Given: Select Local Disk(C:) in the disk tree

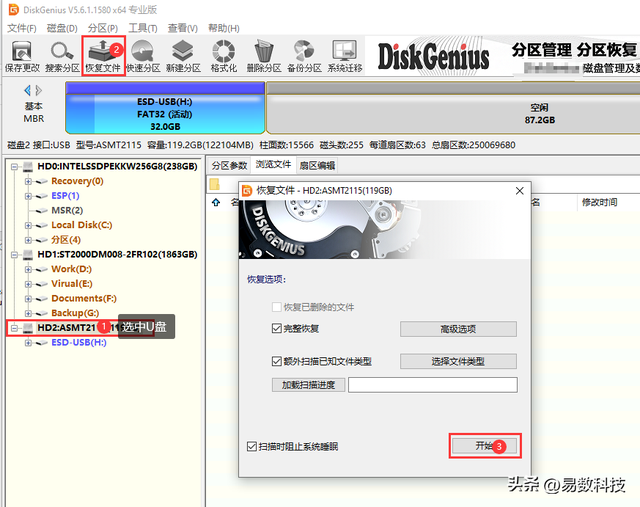Looking at the screenshot, I should click(82, 225).
